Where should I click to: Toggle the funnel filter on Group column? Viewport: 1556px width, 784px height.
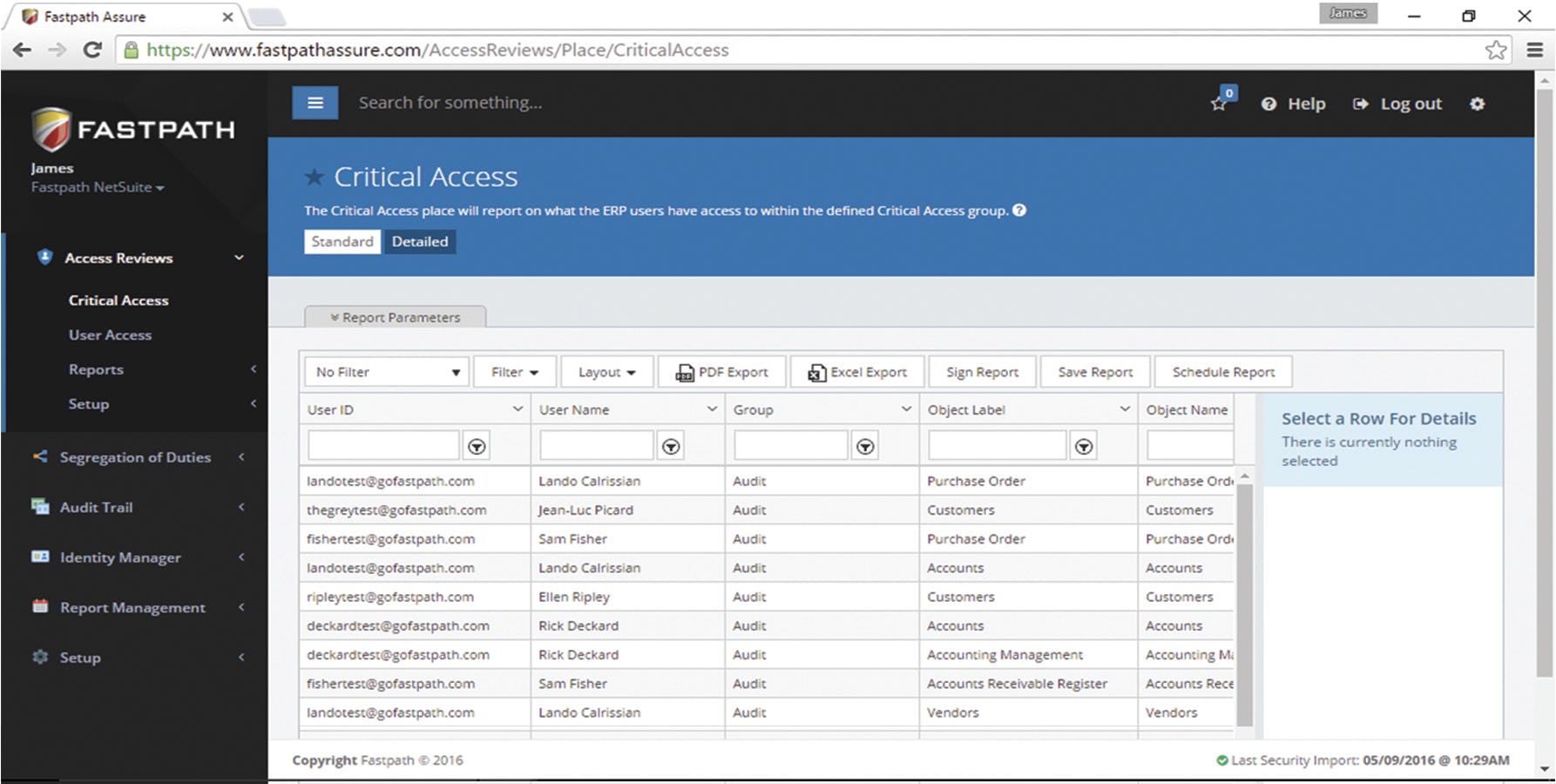[865, 444]
